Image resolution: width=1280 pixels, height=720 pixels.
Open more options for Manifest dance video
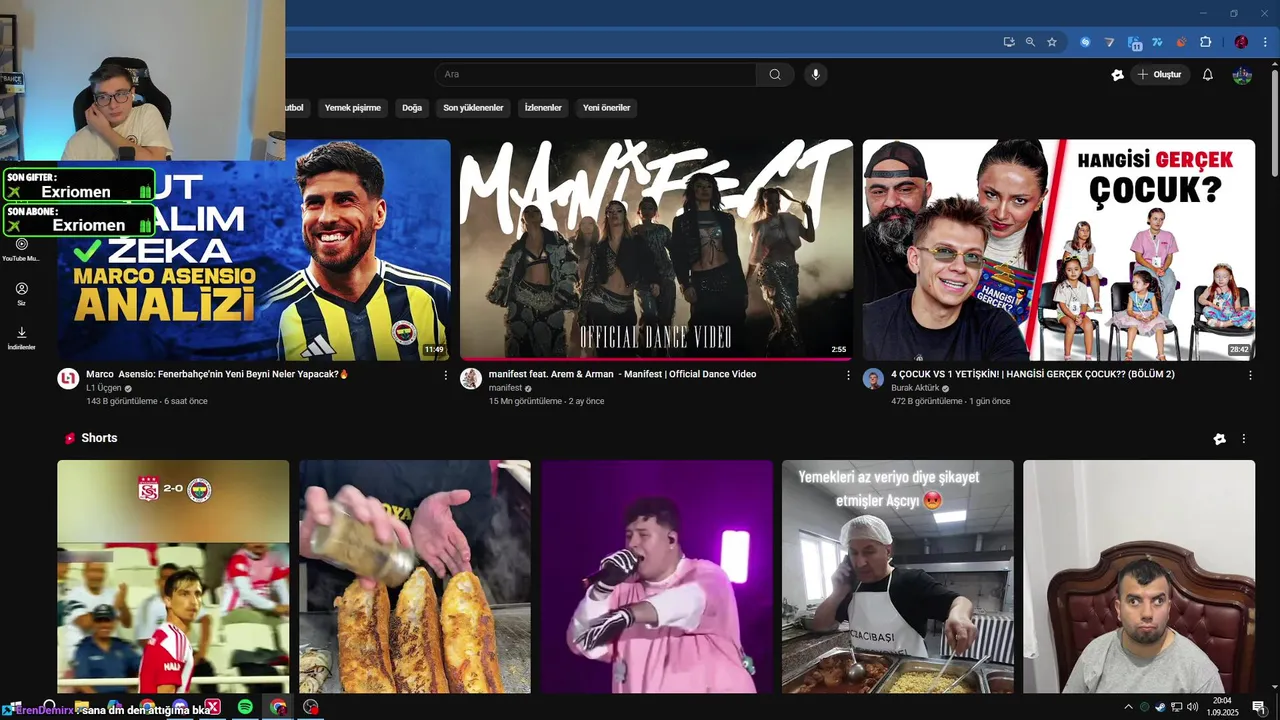point(848,375)
